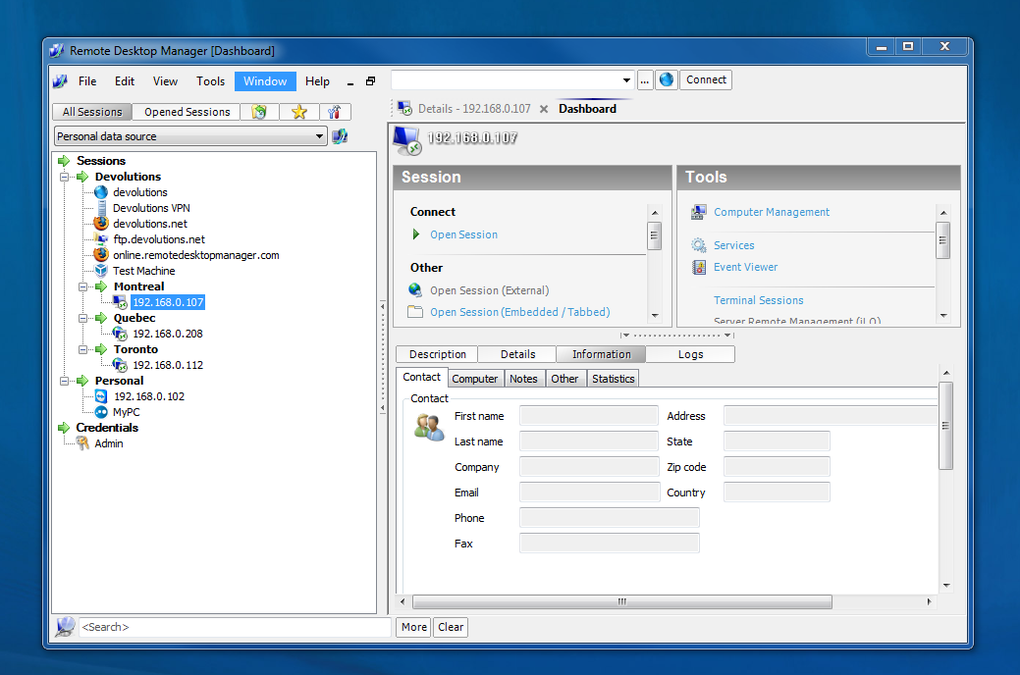Click the search magnifier icon at bottom left
This screenshot has height=675, width=1020.
tap(65, 626)
